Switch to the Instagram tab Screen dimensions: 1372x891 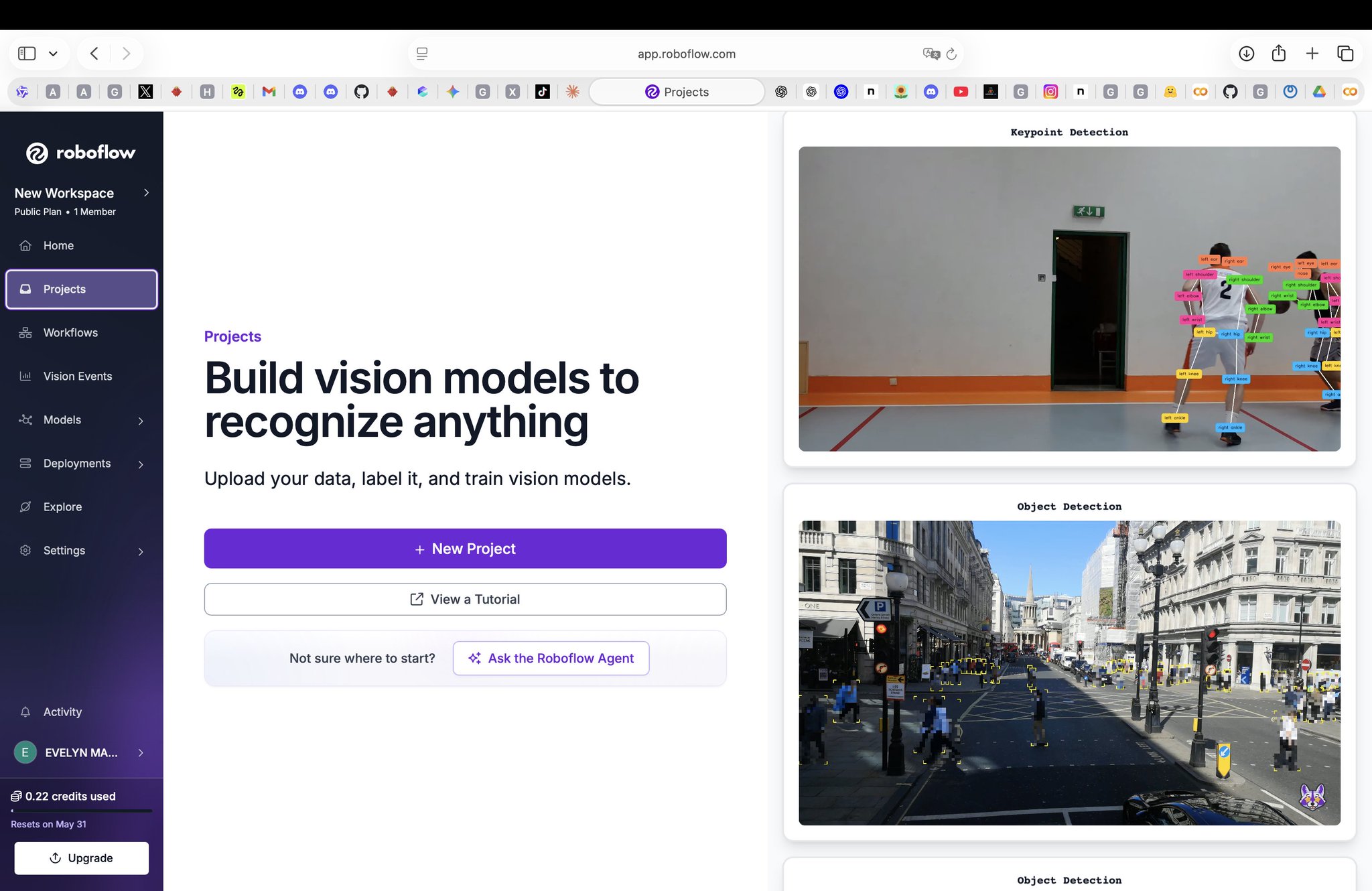(x=1050, y=92)
